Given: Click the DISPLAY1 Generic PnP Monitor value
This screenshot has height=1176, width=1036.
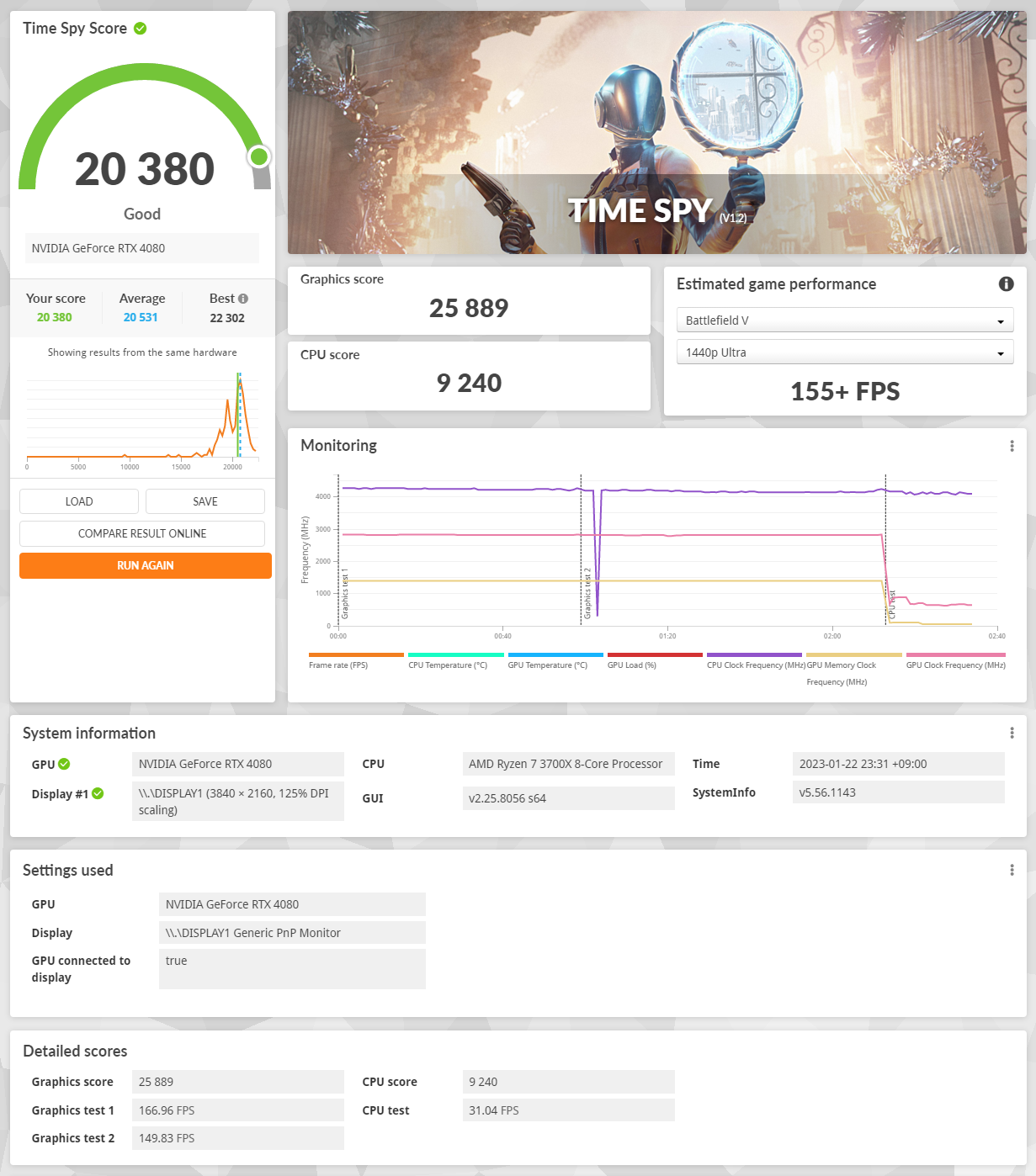Looking at the screenshot, I should tap(292, 932).
